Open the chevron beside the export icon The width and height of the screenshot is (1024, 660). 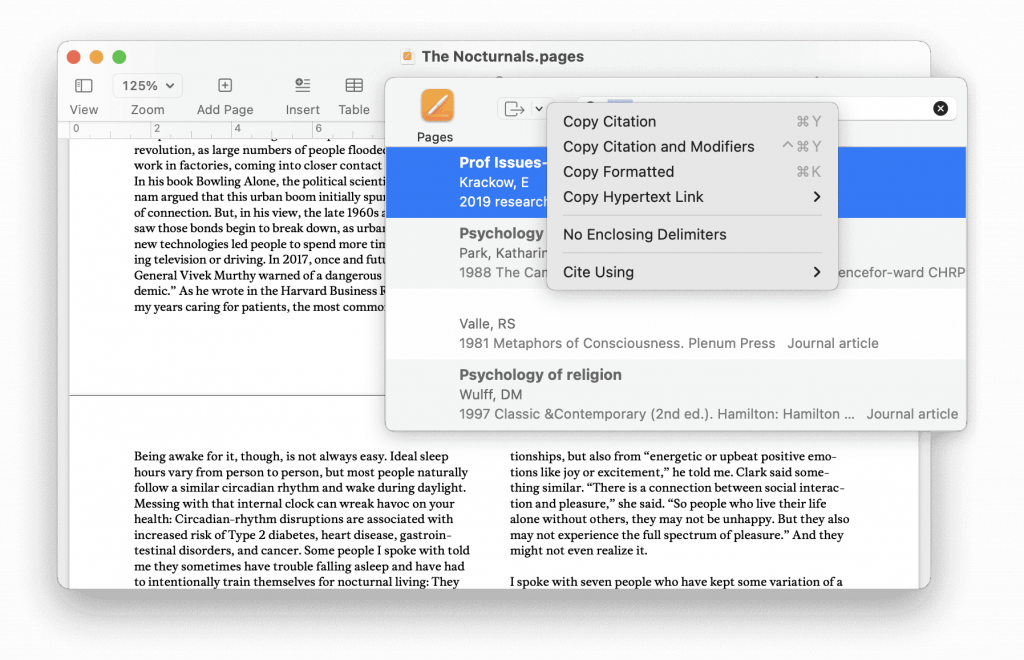tap(538, 109)
